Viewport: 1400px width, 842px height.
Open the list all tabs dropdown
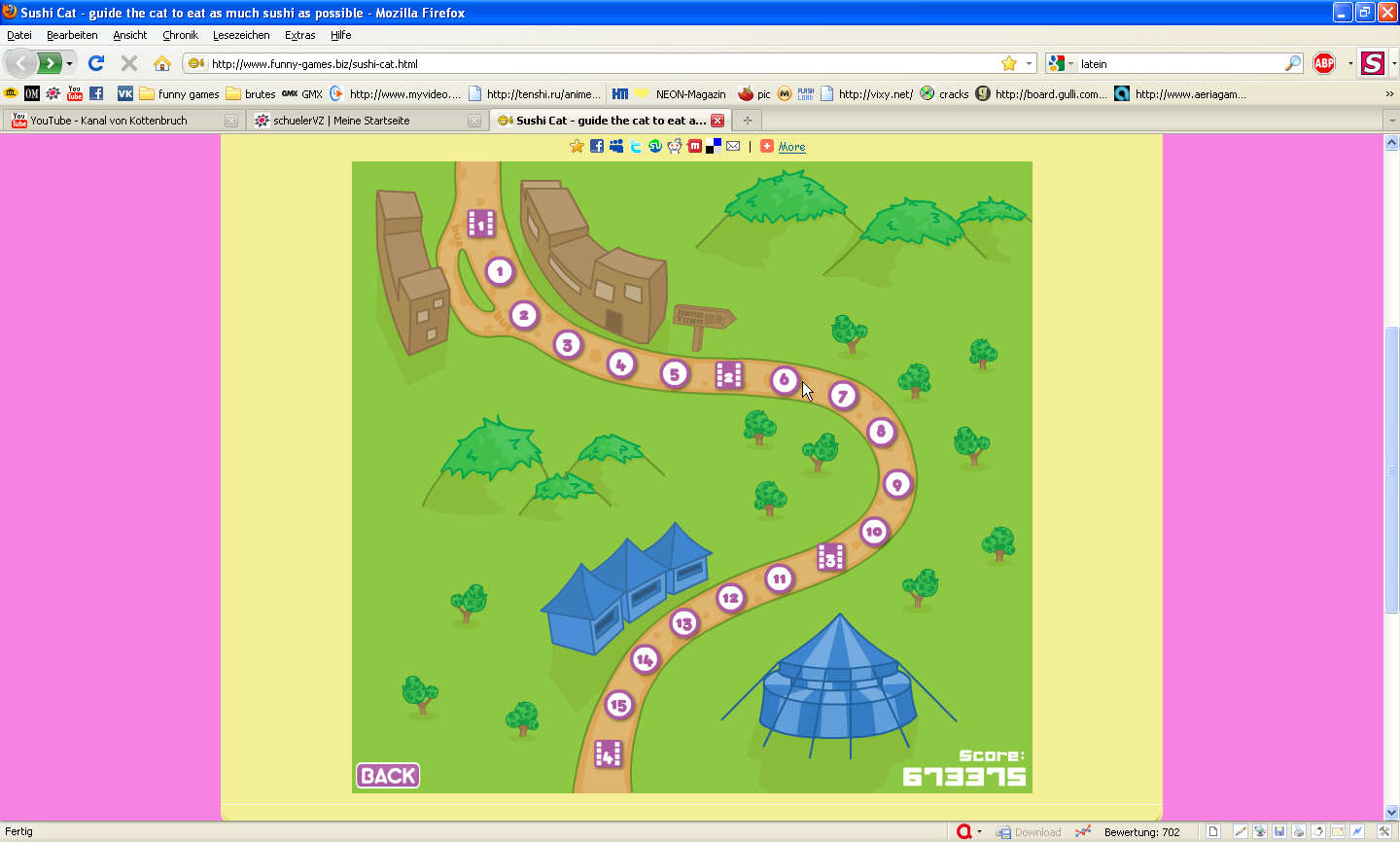click(x=1390, y=121)
